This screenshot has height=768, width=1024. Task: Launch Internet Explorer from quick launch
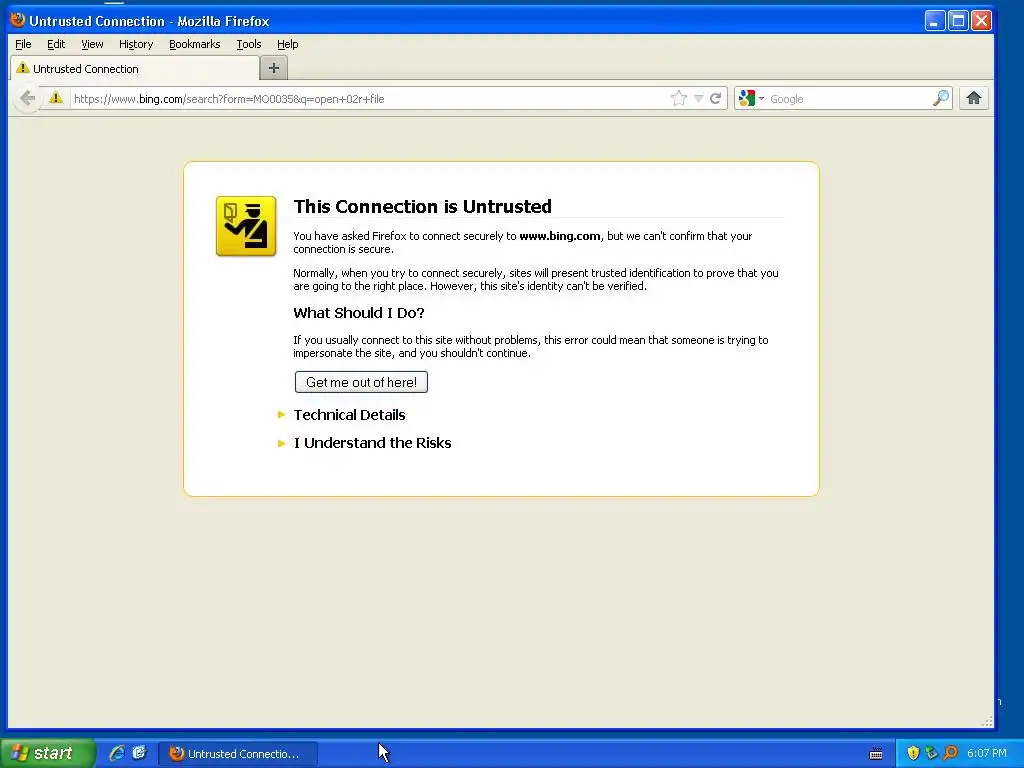(x=116, y=753)
